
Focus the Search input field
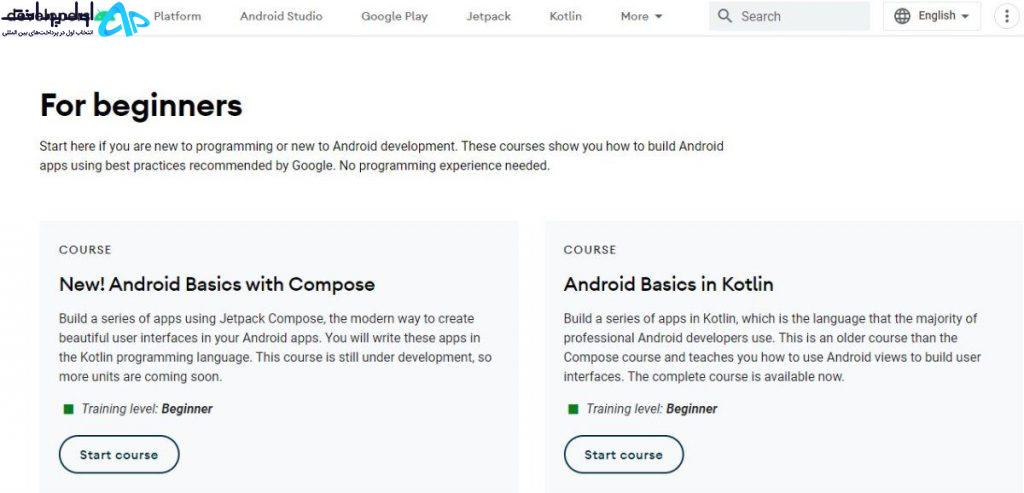click(x=790, y=16)
